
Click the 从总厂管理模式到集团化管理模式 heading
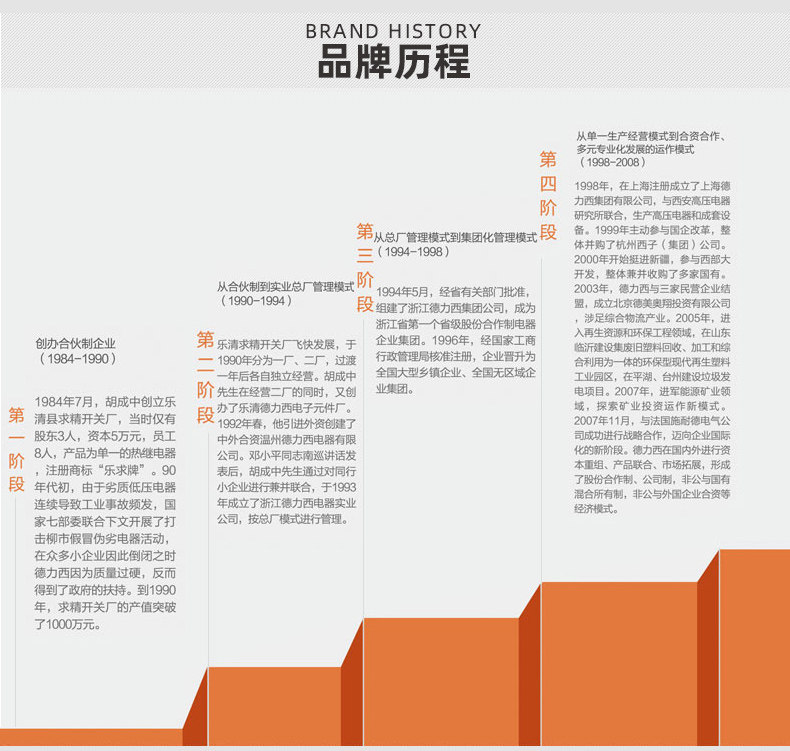pos(455,237)
